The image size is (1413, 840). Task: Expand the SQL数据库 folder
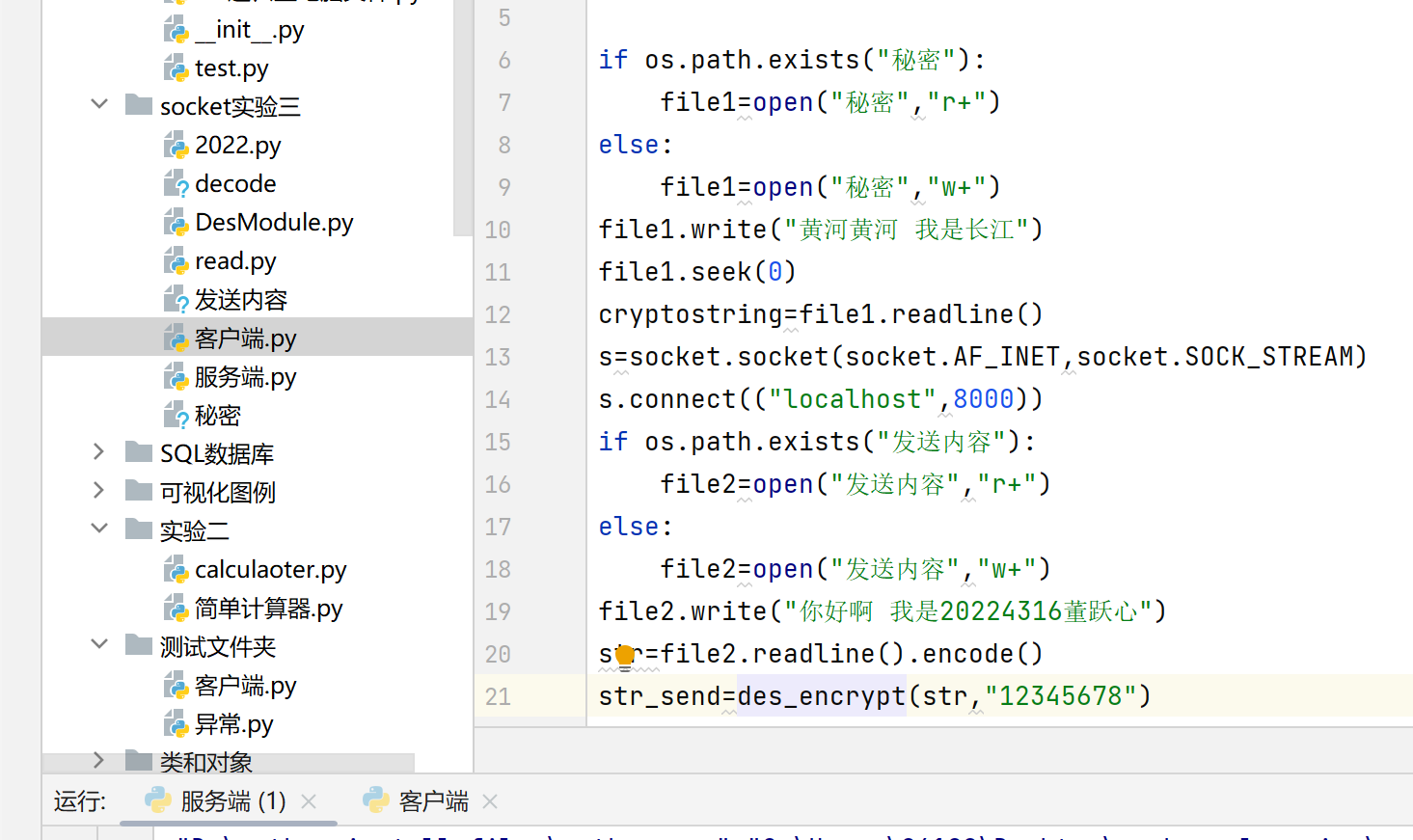coord(99,451)
